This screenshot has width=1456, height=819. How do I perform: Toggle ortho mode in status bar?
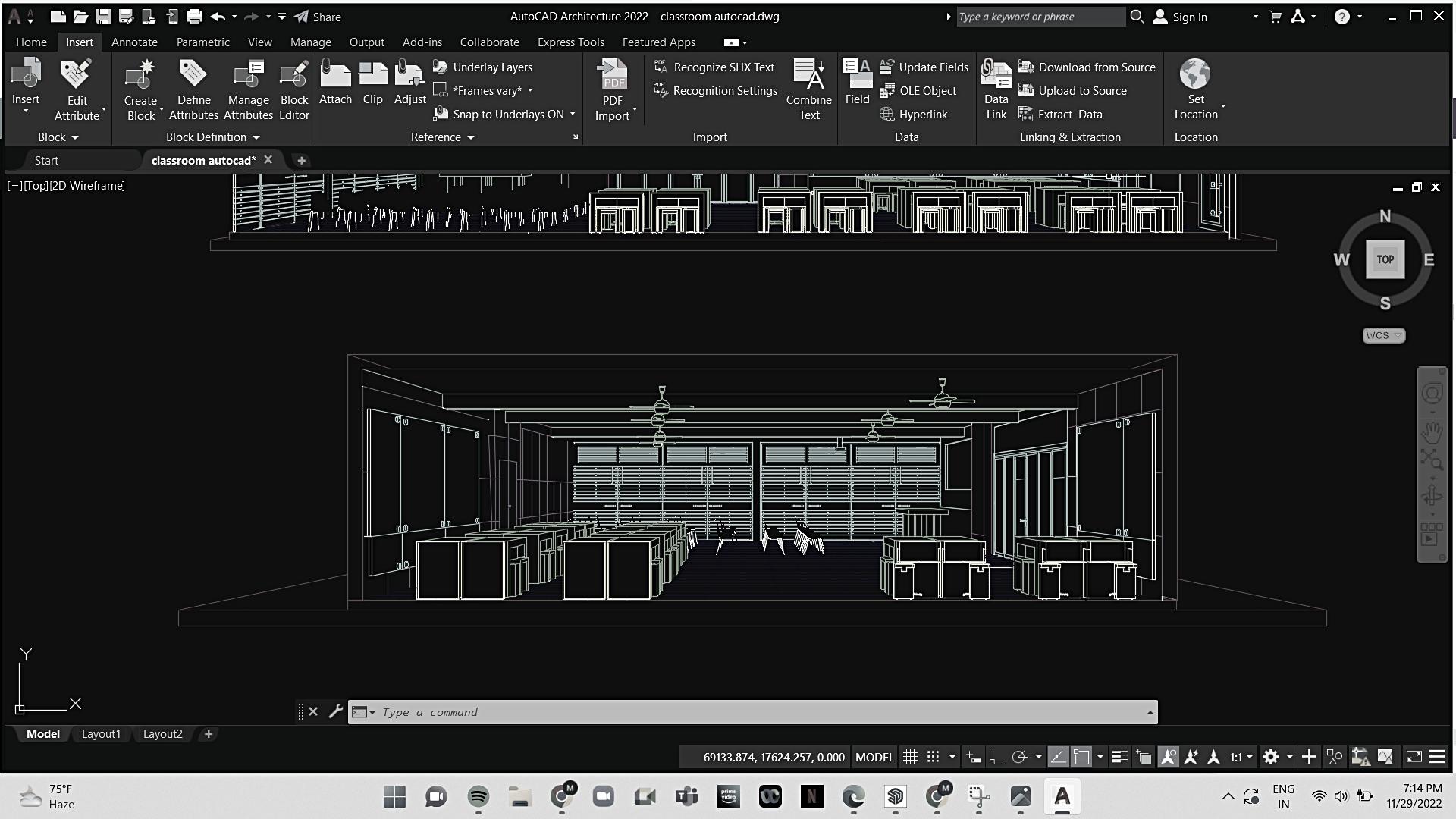996,757
